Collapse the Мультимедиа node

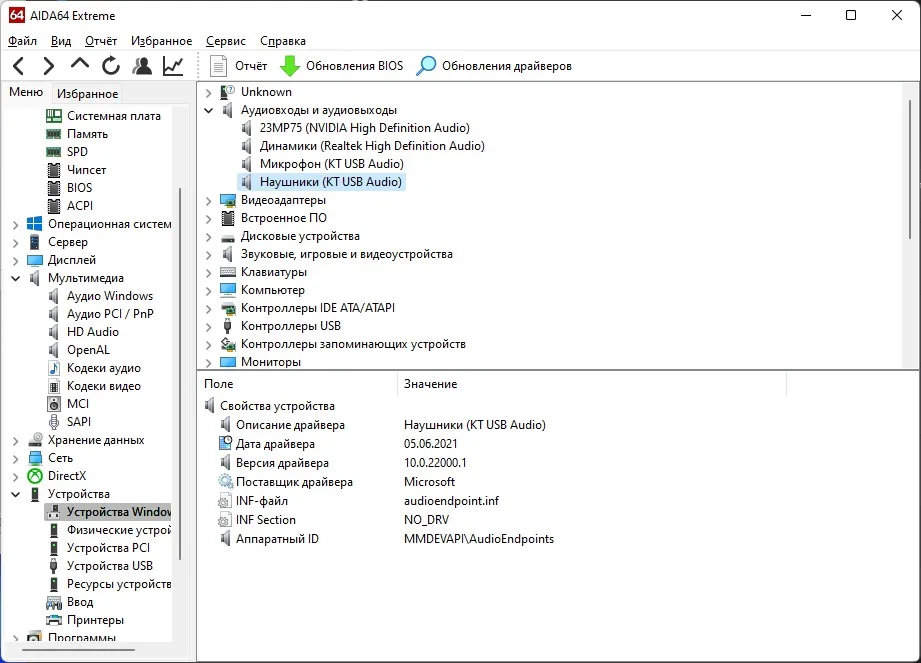point(16,278)
